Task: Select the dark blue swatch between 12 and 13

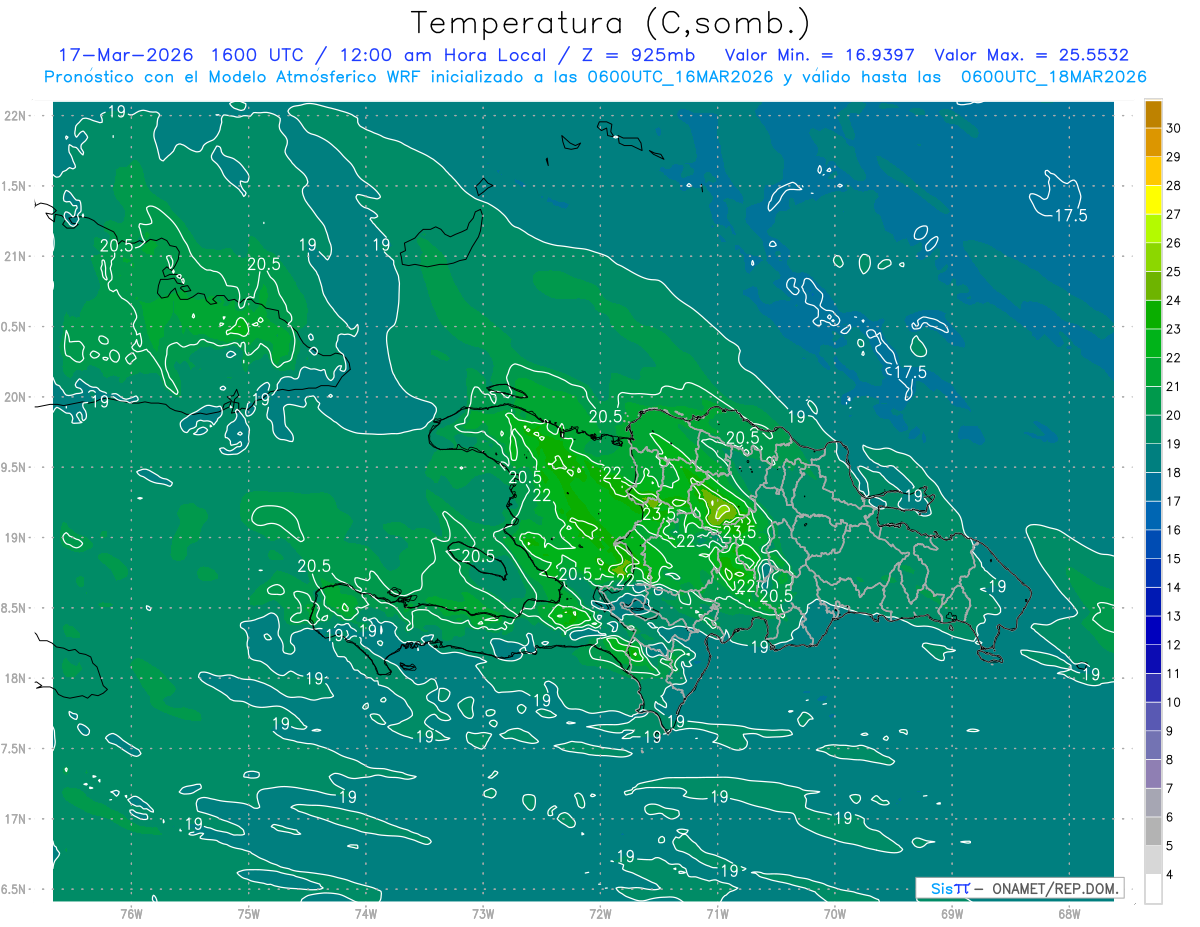Action: [1154, 631]
